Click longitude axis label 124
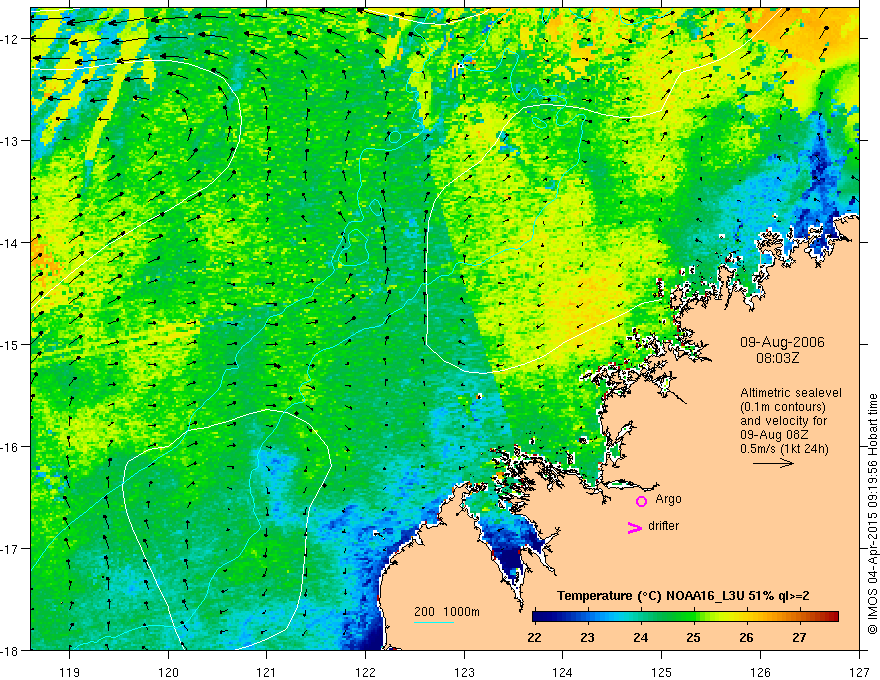Image resolution: width=880 pixels, height=680 pixels. click(563, 672)
